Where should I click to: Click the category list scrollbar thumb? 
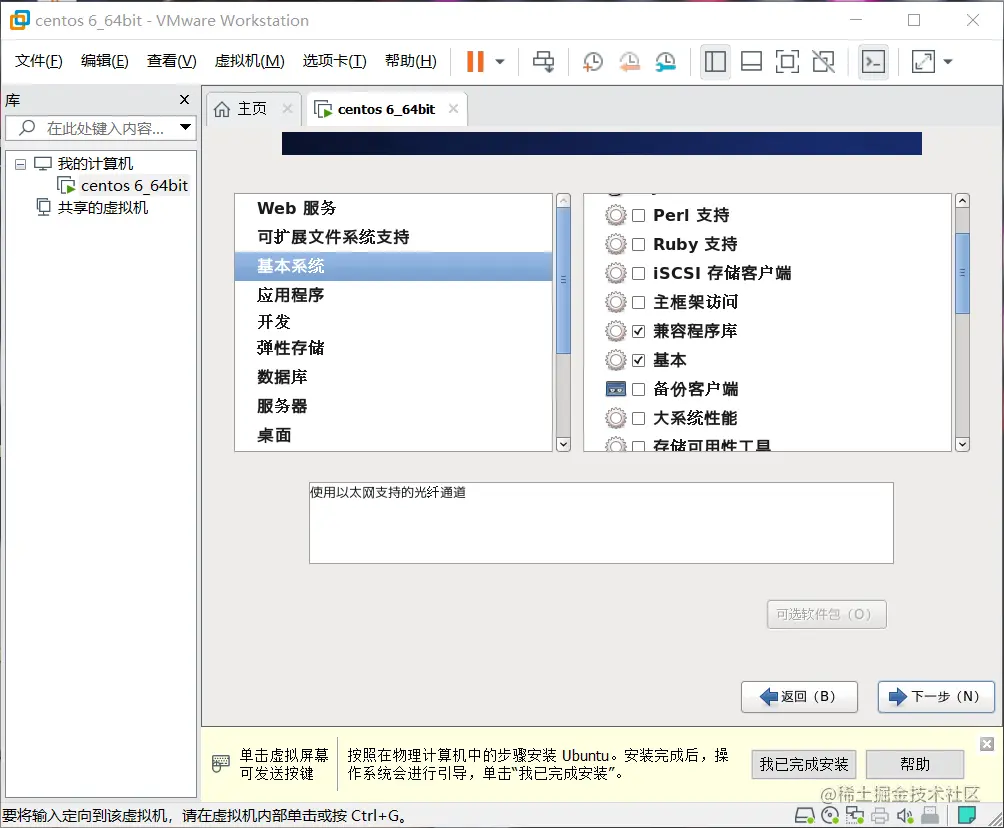(x=563, y=280)
